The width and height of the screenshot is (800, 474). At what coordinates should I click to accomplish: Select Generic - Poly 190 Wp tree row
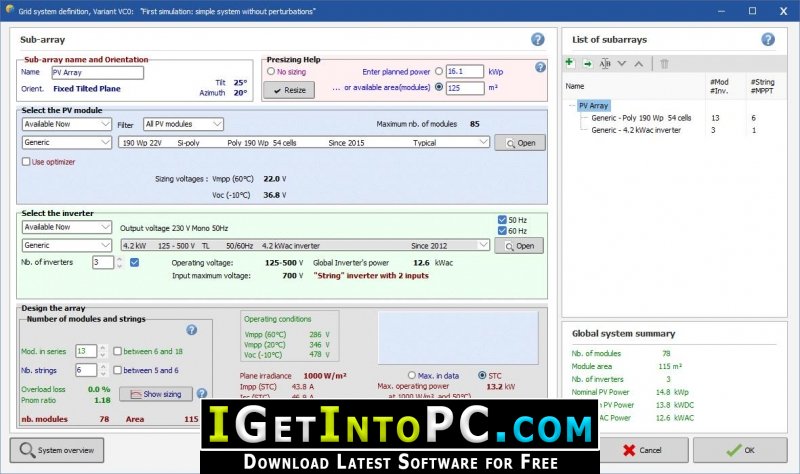(641, 118)
